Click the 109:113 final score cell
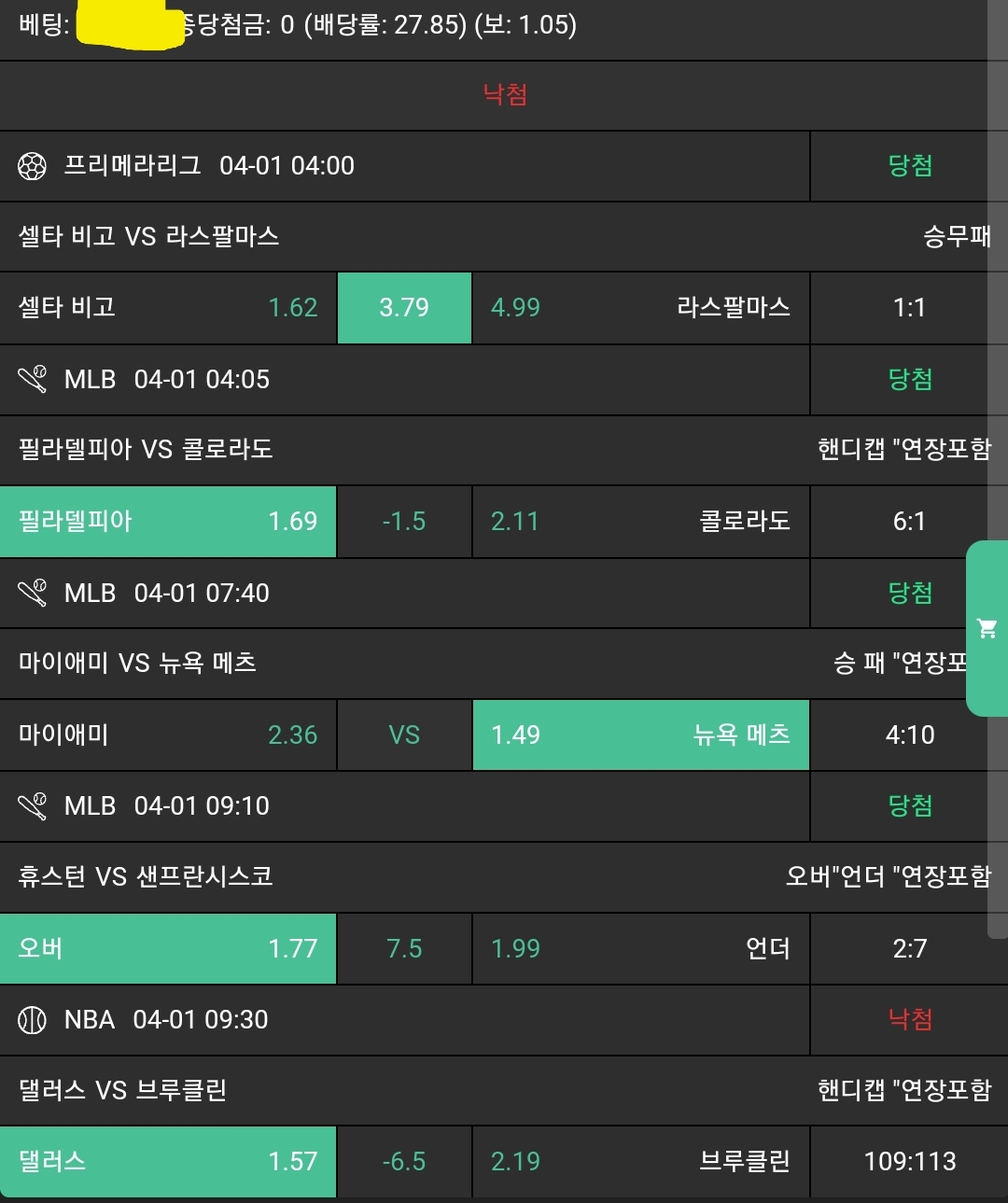Viewport: 1008px width, 1203px height. tap(909, 1161)
